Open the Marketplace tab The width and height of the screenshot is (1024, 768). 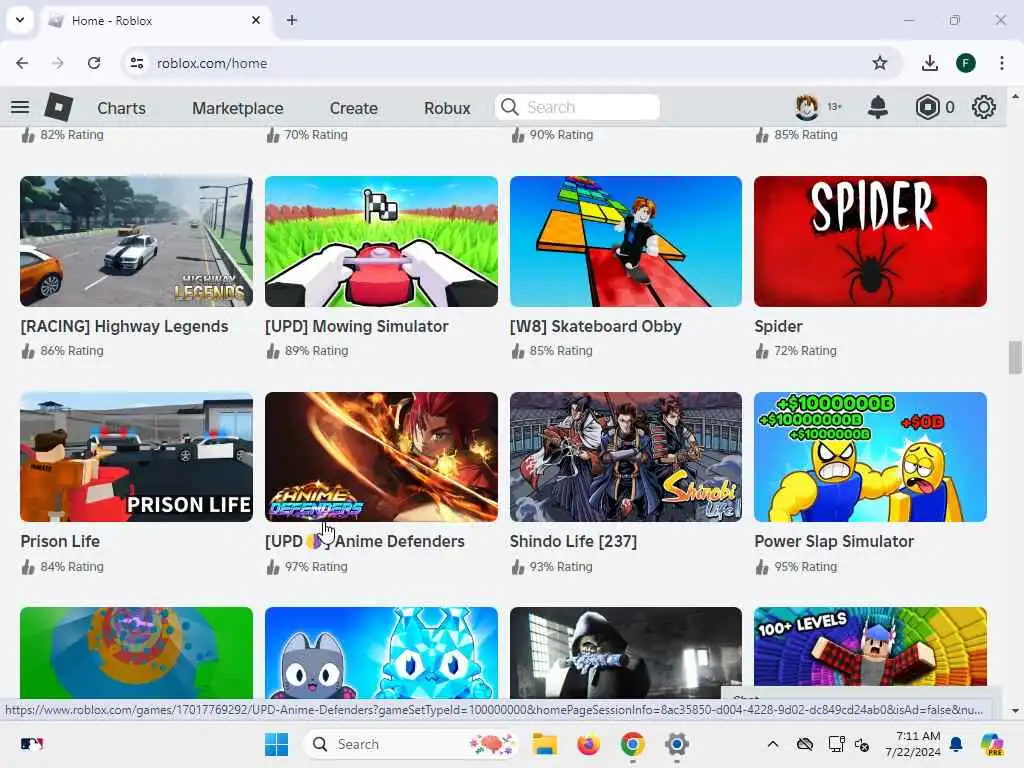click(238, 108)
